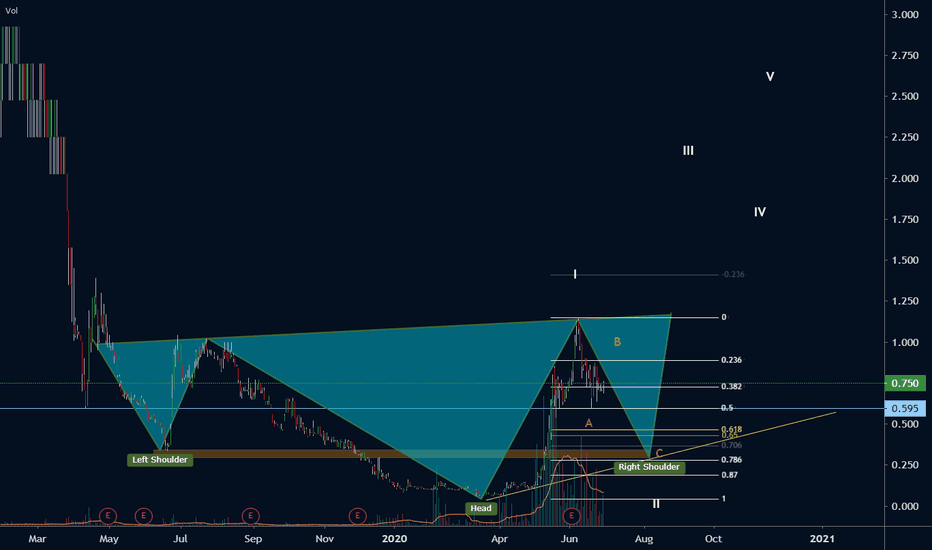Select the Head label
Screen dimensions: 932x550
[x=481, y=508]
